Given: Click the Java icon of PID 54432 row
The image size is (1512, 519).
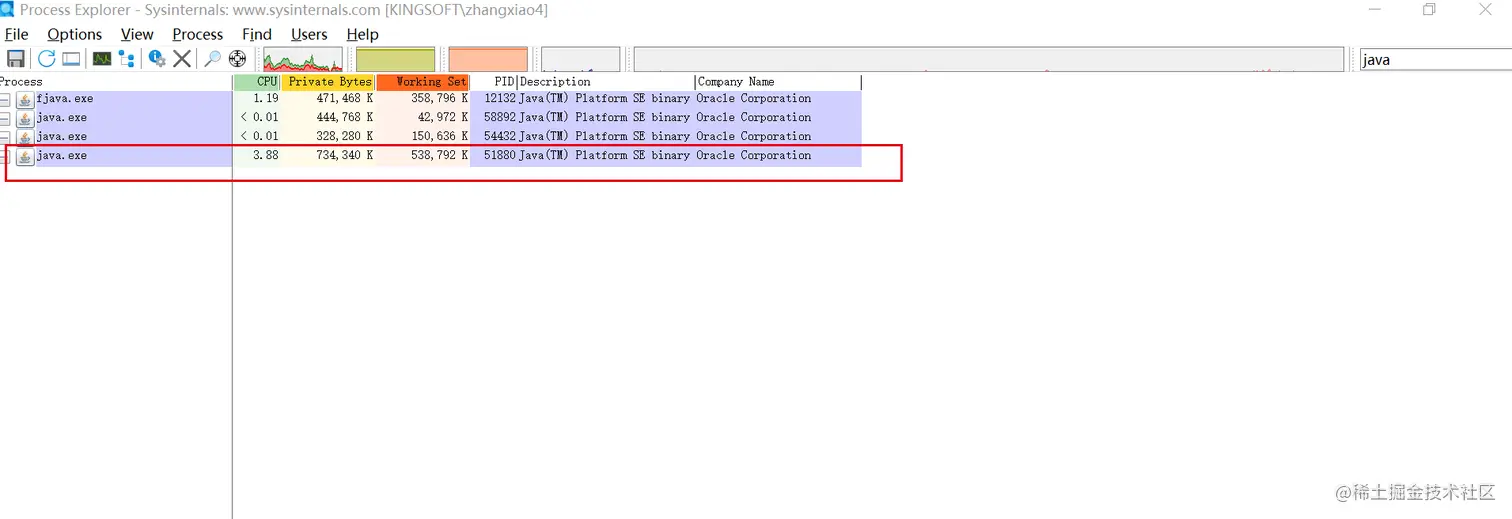Looking at the screenshot, I should [25, 137].
